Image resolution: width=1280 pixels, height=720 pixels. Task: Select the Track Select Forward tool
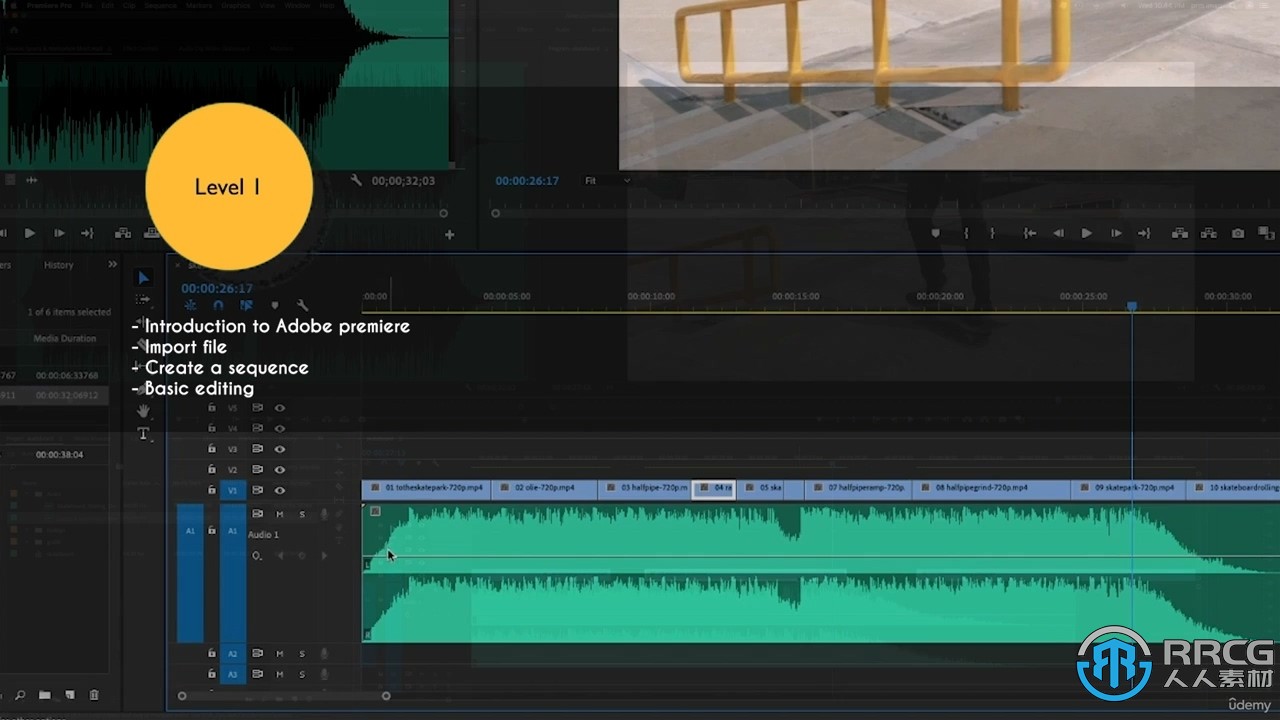[143, 300]
